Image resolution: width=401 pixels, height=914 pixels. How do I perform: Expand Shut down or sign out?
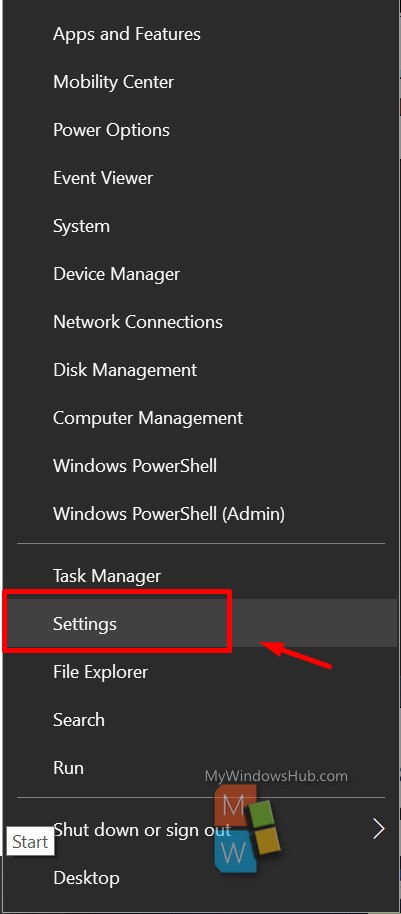[200, 829]
